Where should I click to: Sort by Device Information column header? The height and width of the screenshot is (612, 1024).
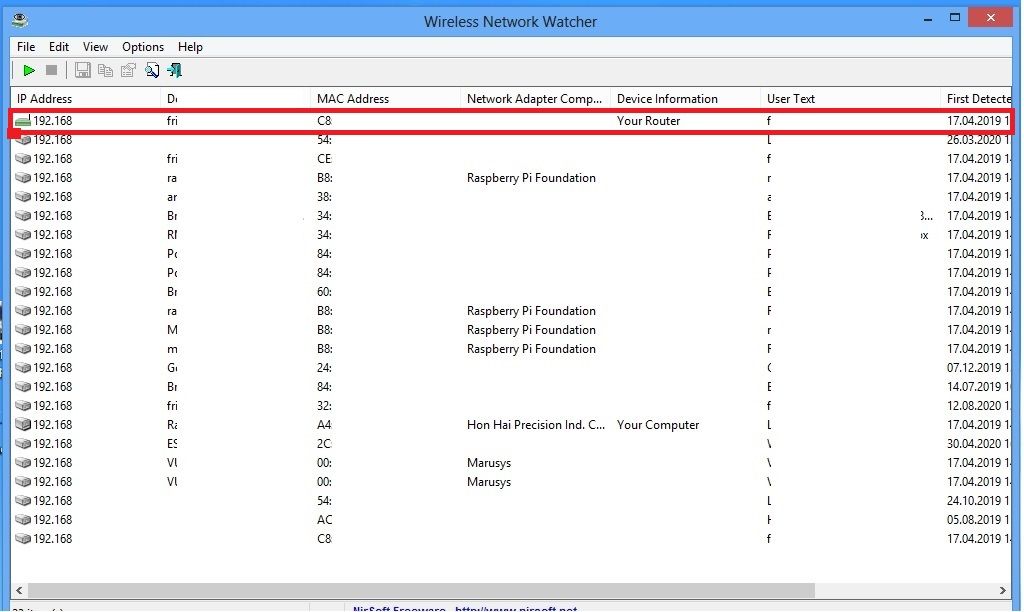[685, 99]
